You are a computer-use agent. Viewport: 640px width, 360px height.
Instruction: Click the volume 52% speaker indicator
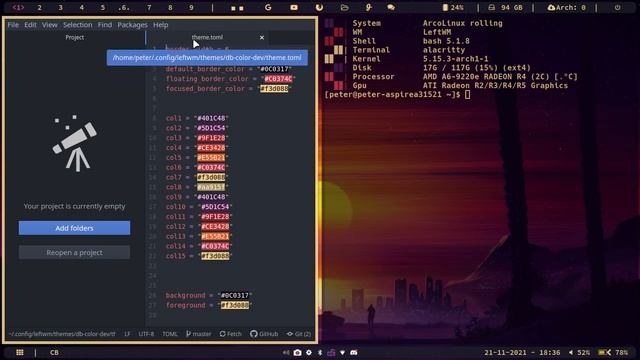pyautogui.click(x=579, y=352)
